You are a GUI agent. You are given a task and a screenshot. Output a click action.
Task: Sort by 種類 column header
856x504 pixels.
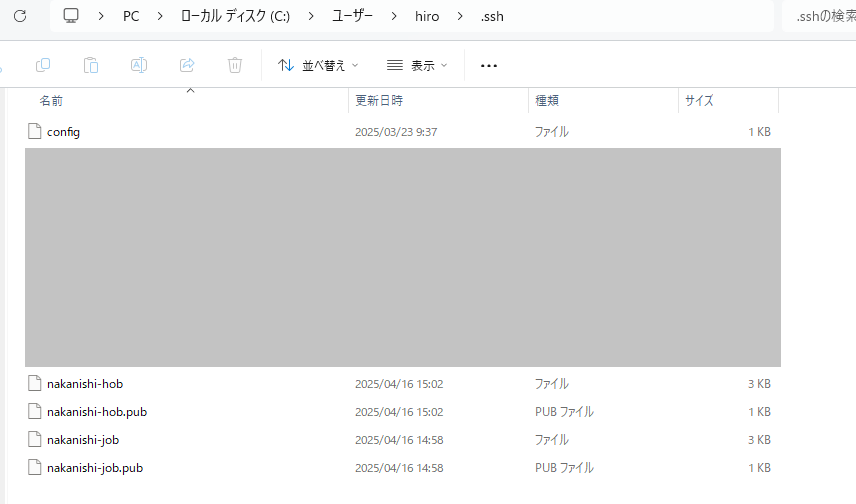pos(546,100)
